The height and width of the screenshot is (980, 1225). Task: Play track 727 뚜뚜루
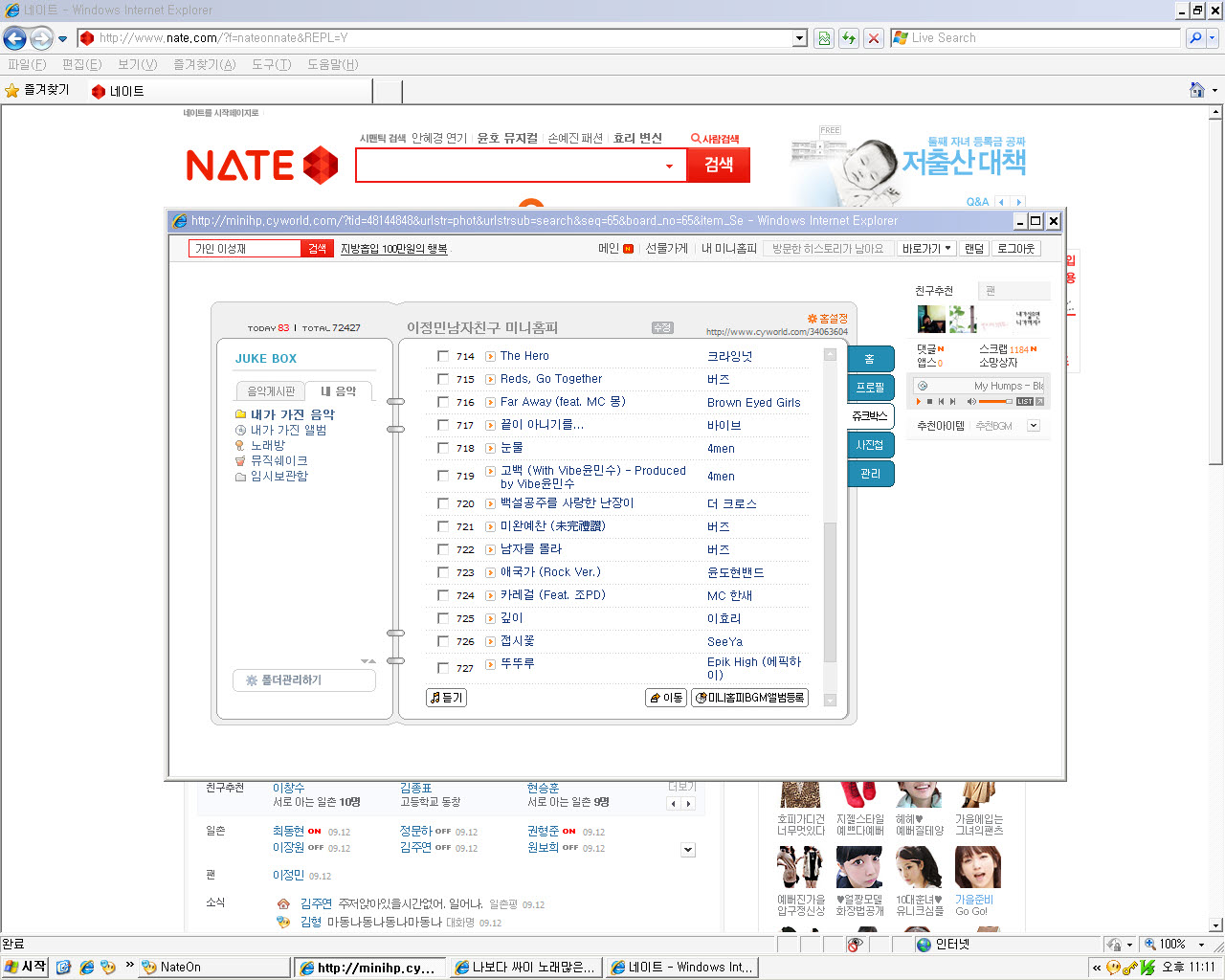click(x=490, y=664)
